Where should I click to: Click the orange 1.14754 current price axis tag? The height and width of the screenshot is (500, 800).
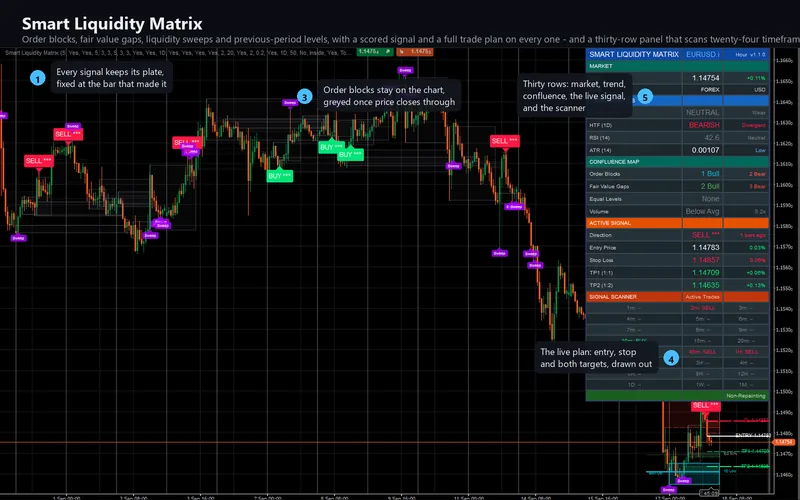(x=784, y=442)
